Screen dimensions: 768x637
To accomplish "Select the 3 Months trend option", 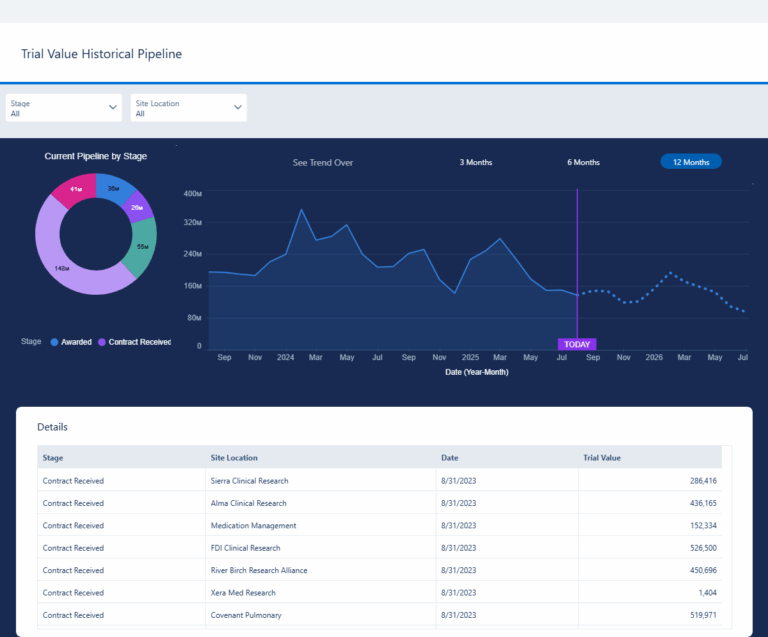I will point(475,162).
